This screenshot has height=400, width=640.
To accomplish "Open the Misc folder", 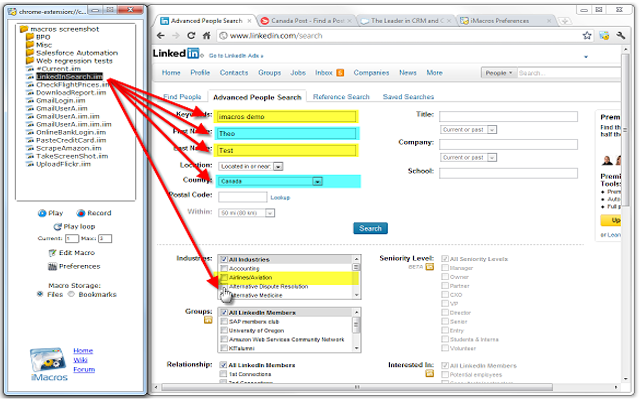I will coord(39,44).
